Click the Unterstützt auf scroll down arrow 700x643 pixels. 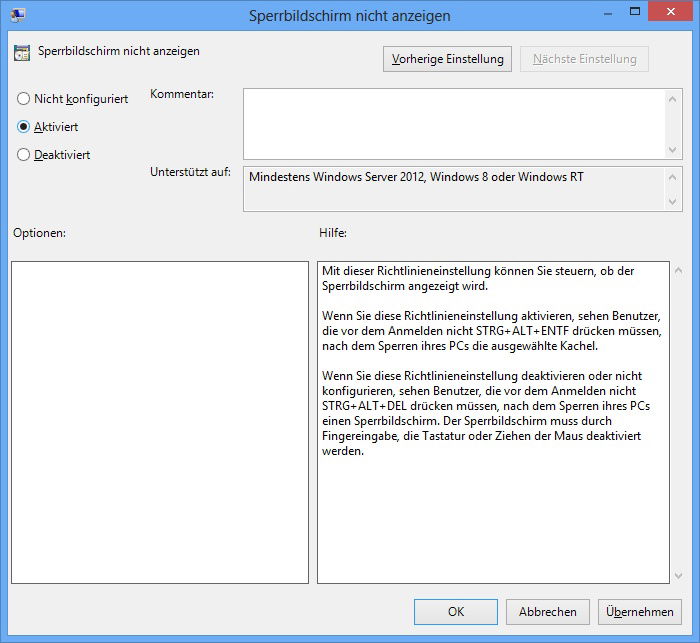673,202
